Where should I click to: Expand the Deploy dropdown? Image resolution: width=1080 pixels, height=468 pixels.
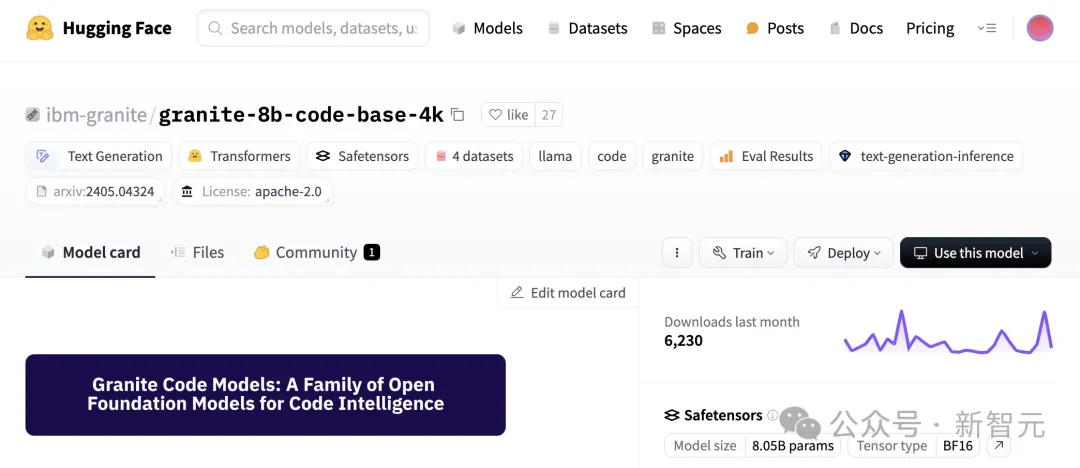(x=843, y=253)
